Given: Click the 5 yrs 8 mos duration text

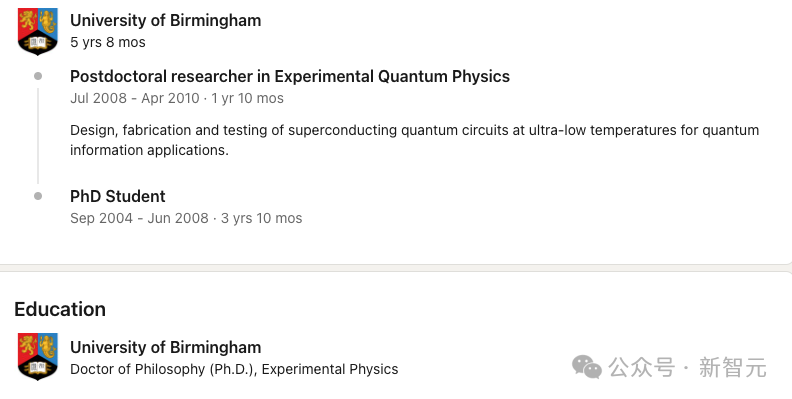Looking at the screenshot, I should [108, 42].
